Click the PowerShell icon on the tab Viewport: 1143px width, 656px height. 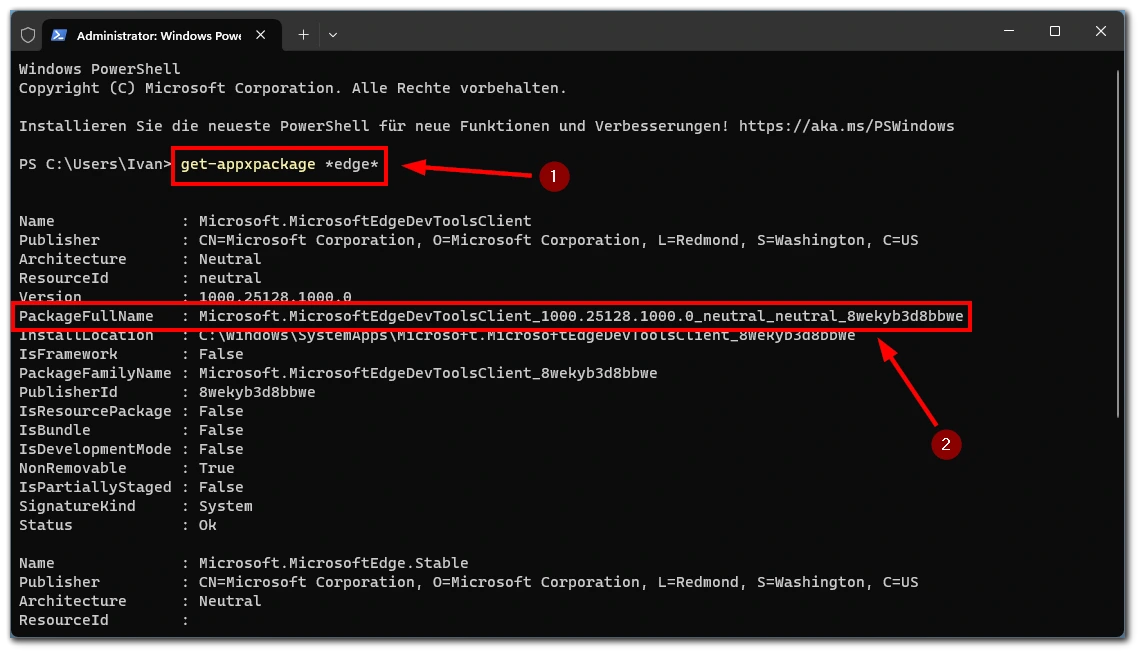point(59,35)
